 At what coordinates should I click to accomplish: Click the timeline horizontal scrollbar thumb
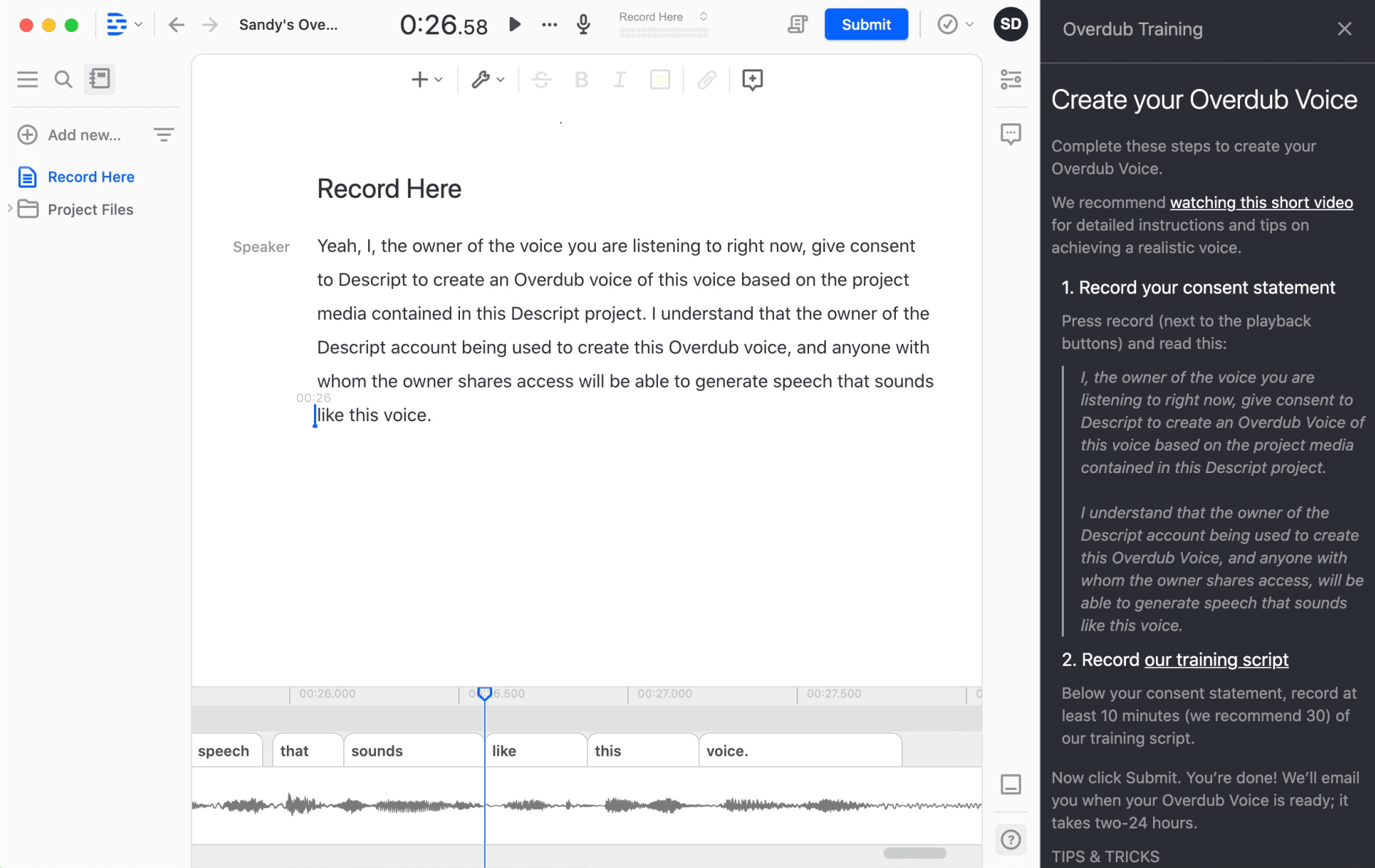[x=914, y=853]
